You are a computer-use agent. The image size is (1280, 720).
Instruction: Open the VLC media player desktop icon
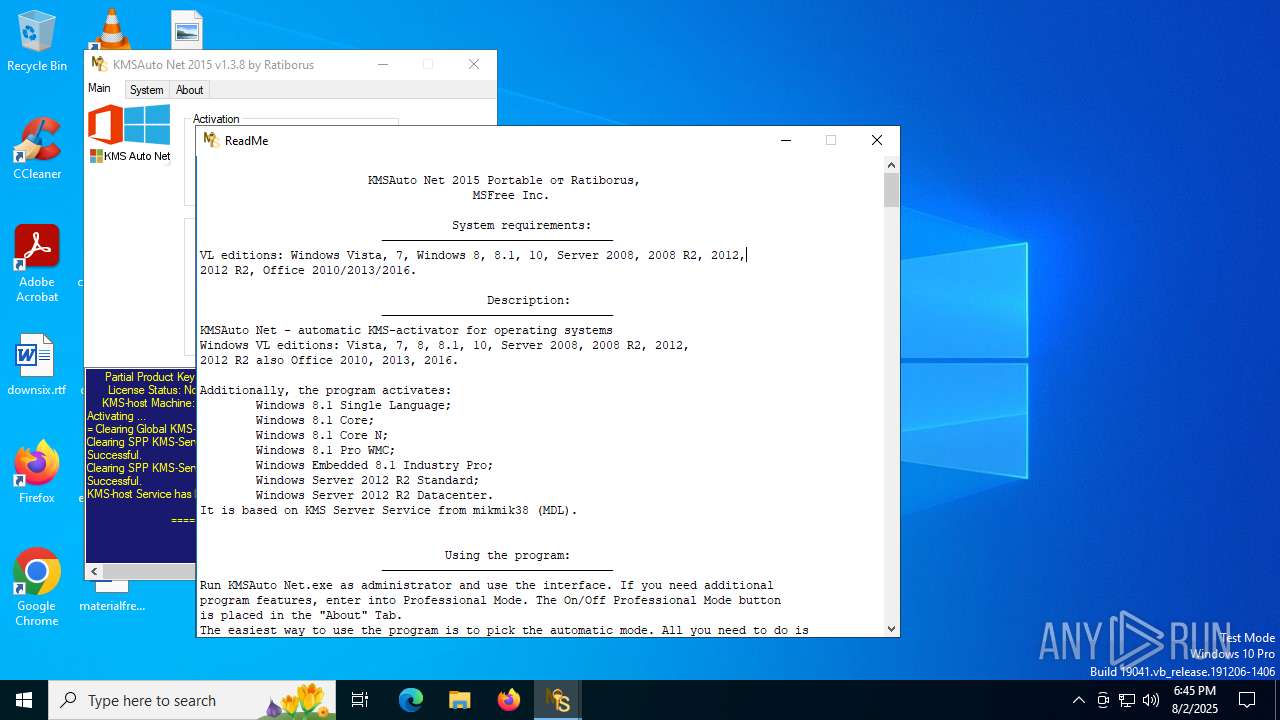[x=110, y=28]
